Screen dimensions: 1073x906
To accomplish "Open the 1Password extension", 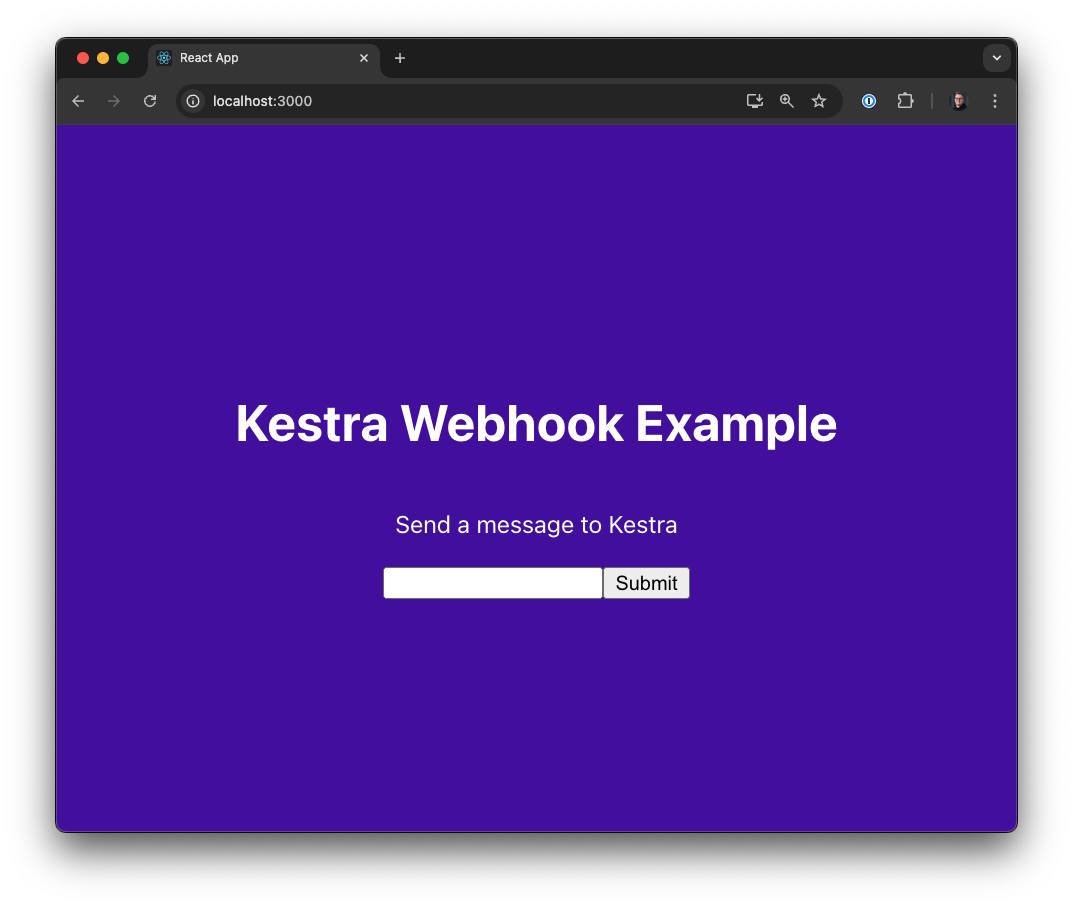I will tap(869, 101).
